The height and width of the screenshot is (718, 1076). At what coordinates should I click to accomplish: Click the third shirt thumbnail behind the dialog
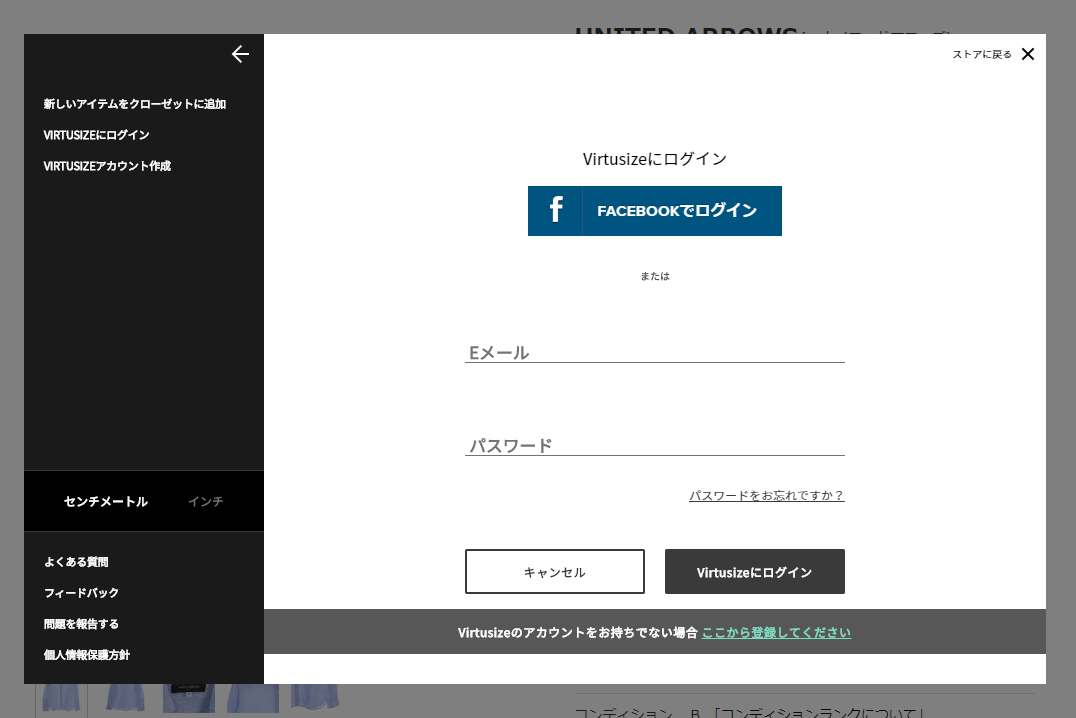pyautogui.click(x=189, y=698)
